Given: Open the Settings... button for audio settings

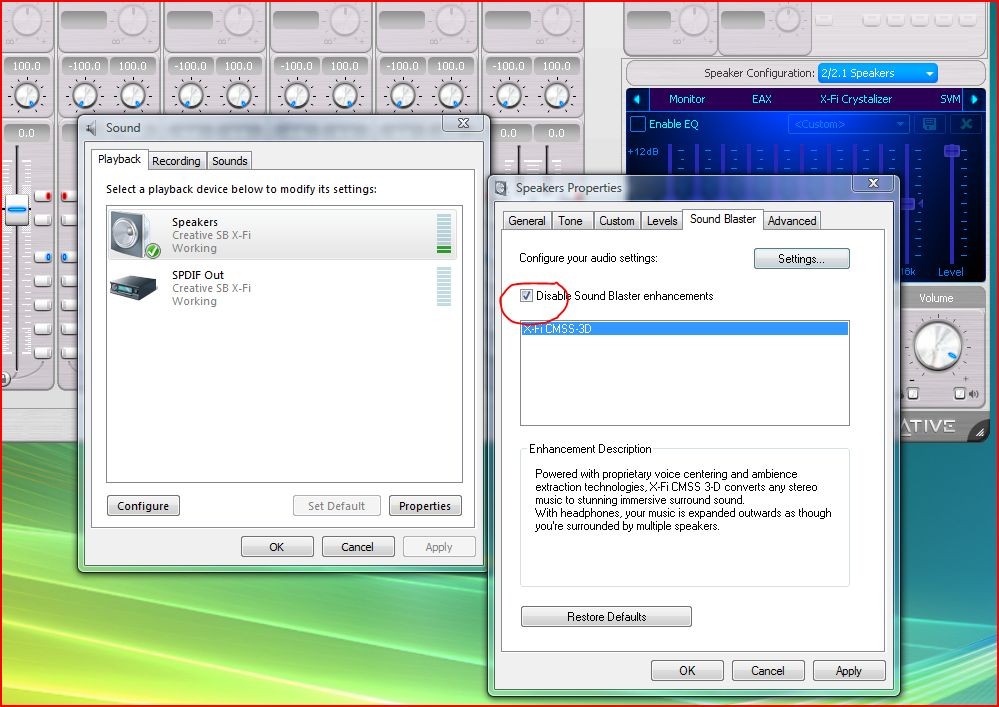Looking at the screenshot, I should (x=801, y=259).
